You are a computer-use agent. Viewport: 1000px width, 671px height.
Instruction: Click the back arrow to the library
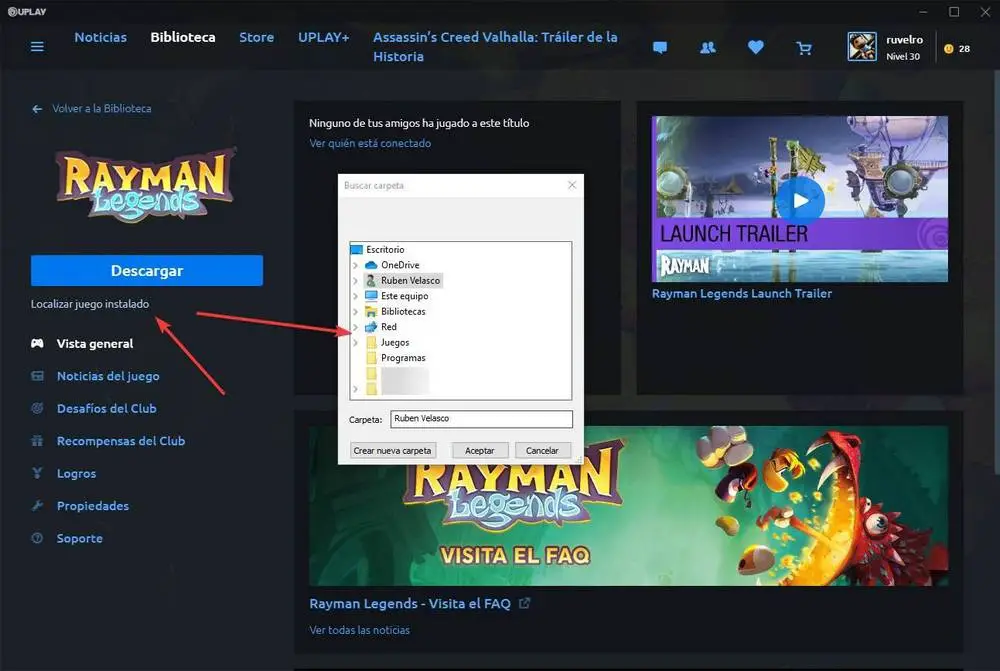[37, 109]
